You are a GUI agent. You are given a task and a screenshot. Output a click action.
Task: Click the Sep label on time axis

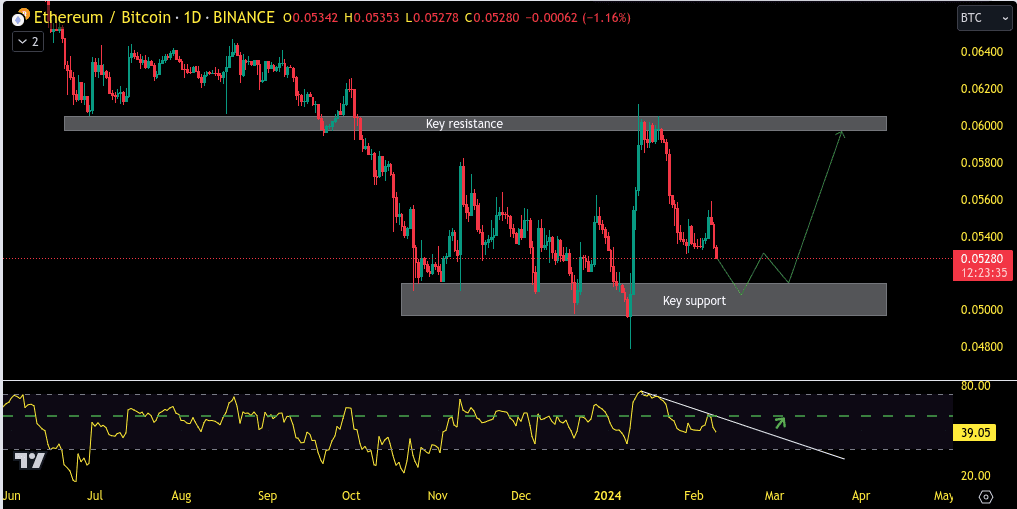tap(267, 496)
